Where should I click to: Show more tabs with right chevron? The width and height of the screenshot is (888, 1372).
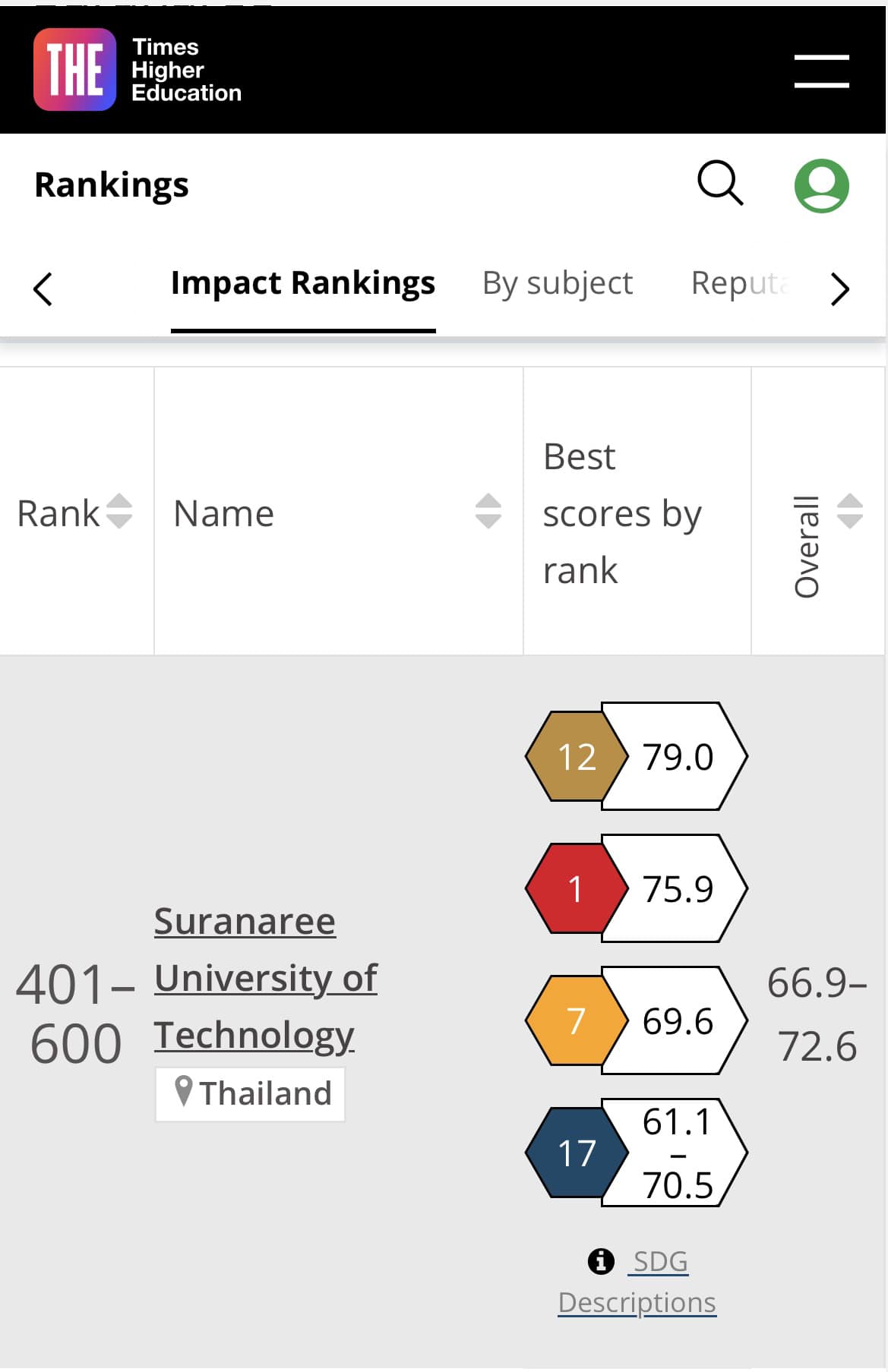(839, 289)
